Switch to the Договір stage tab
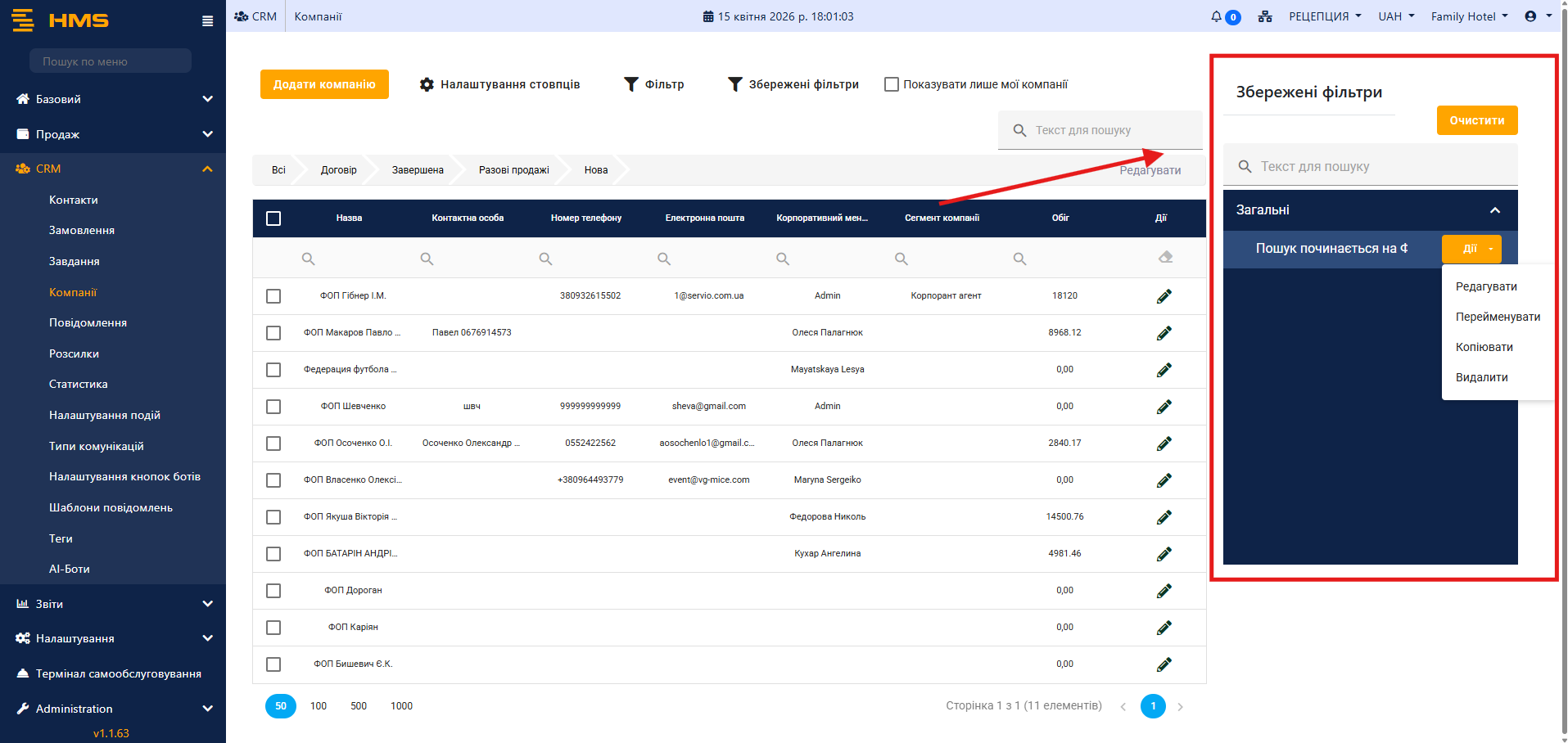This screenshot has width=1568, height=743. click(x=338, y=170)
